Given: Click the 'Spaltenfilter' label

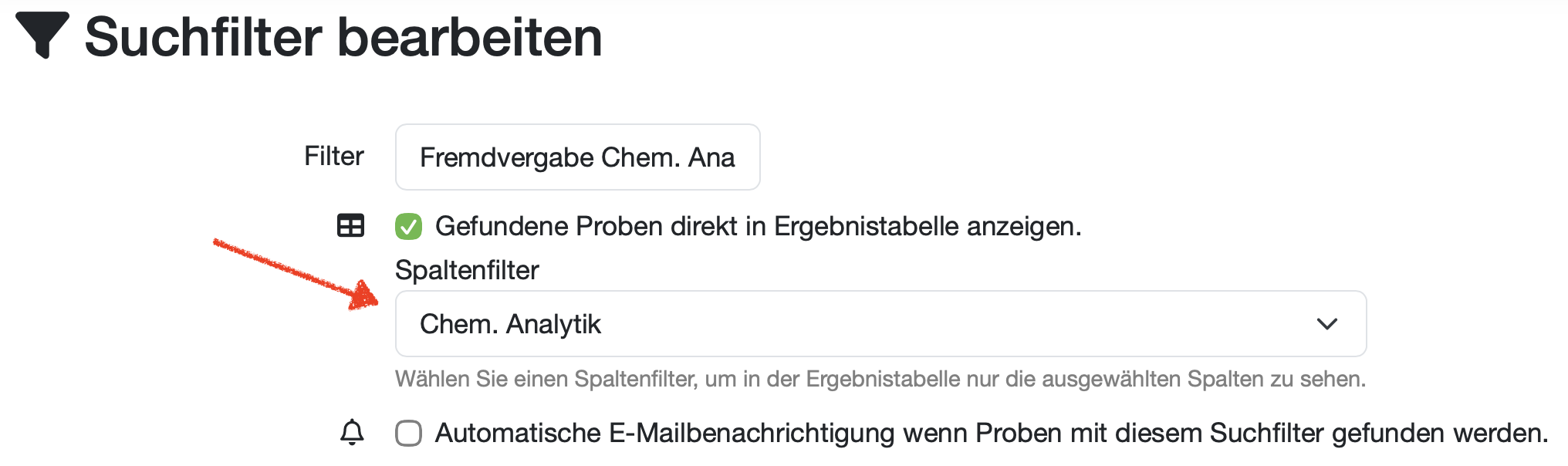Looking at the screenshot, I should (467, 270).
